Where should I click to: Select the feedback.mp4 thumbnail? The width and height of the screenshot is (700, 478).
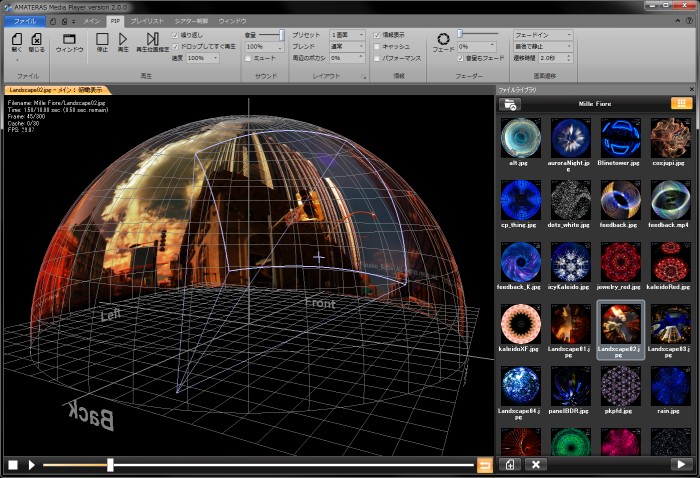click(x=671, y=200)
